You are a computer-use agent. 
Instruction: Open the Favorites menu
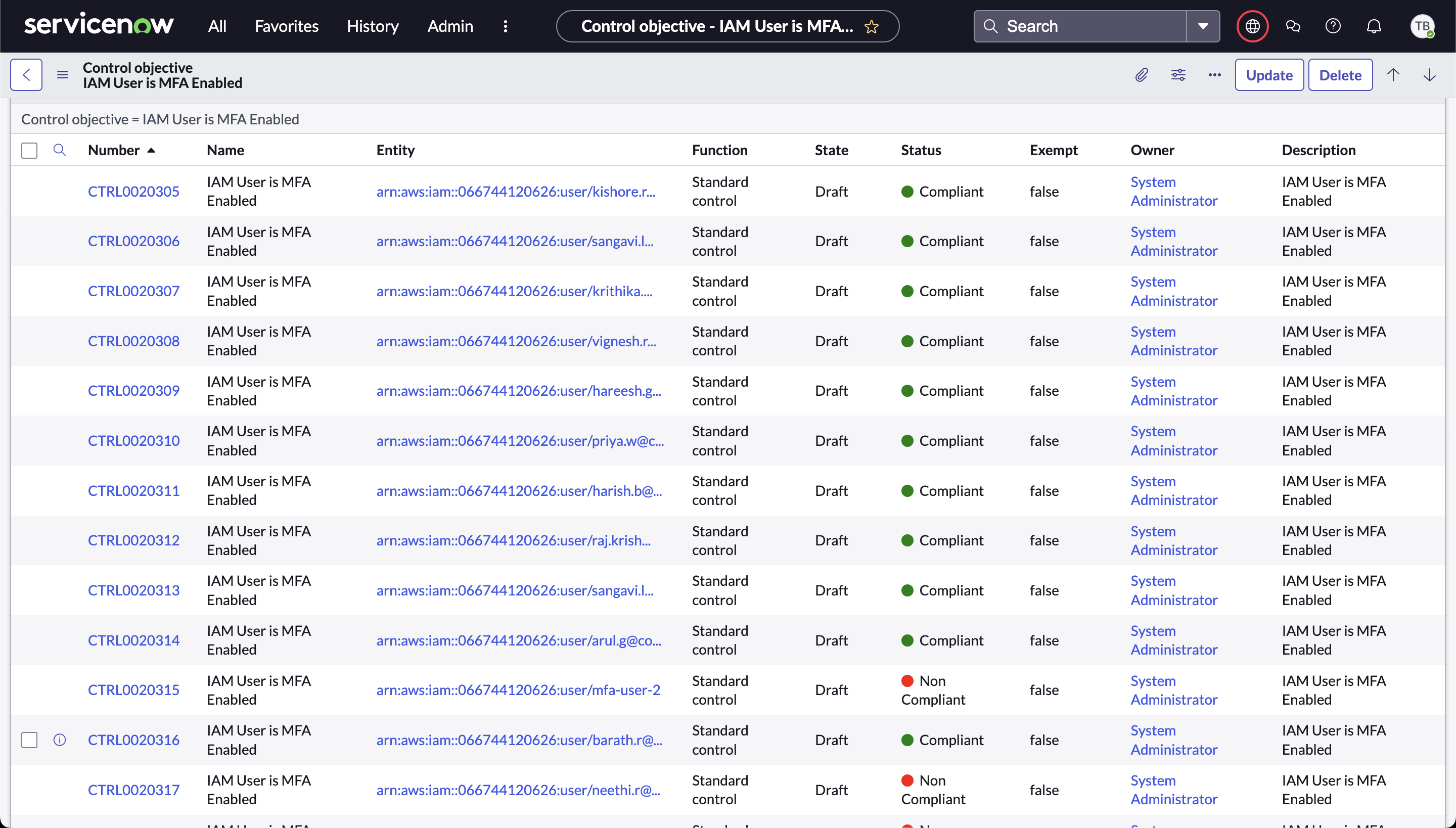coord(286,26)
